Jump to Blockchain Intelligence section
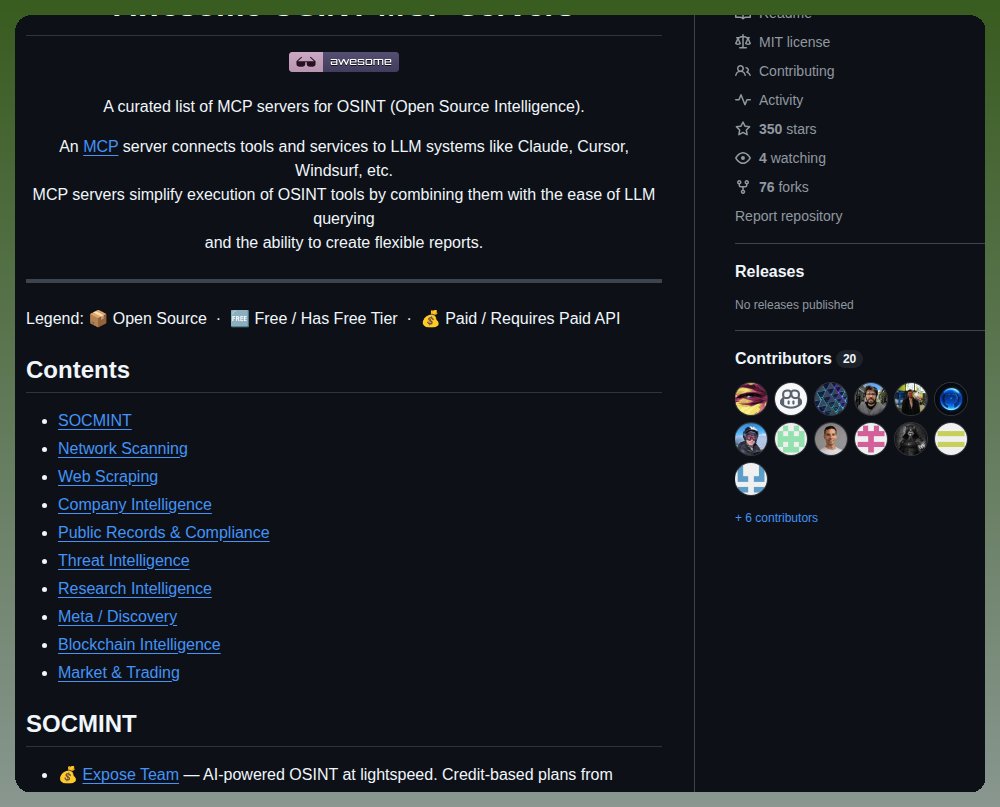Viewport: 1000px width, 807px height. coord(139,645)
